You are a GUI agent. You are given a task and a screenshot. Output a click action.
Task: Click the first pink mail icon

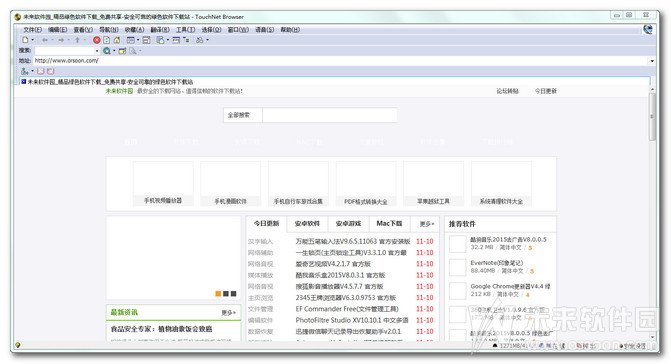pos(41,71)
